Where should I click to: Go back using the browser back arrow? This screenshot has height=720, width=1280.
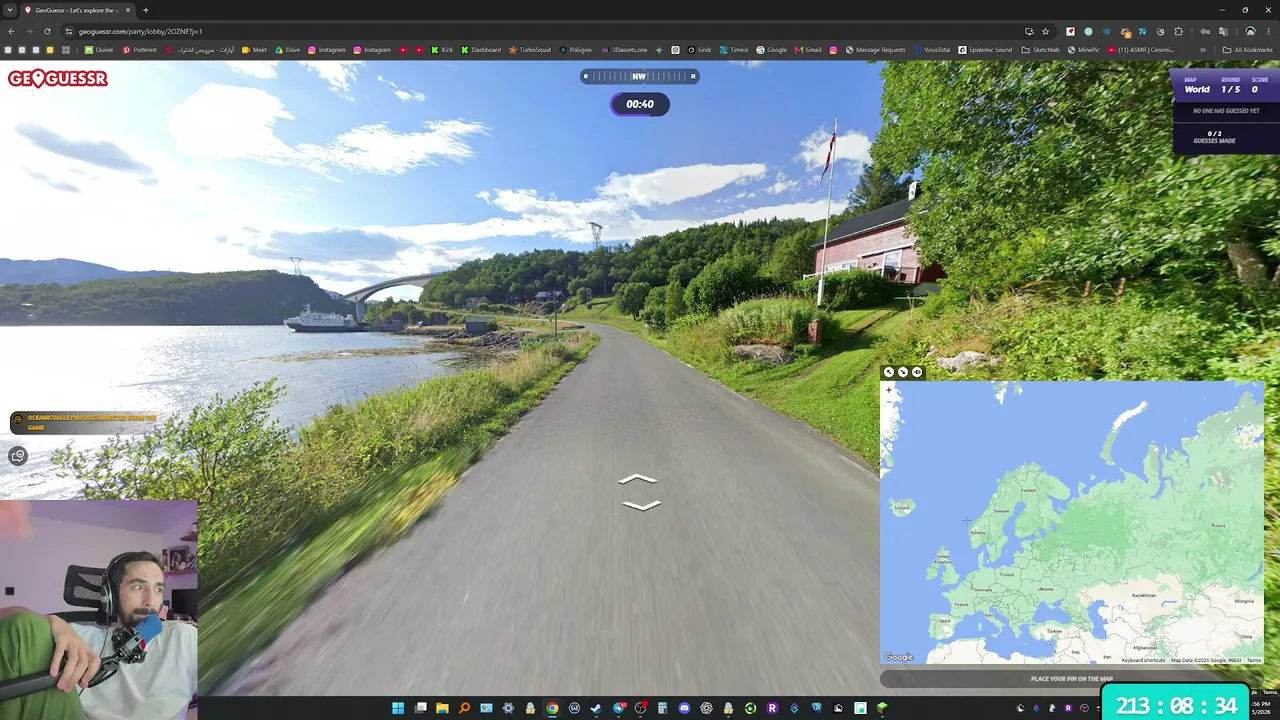(11, 31)
